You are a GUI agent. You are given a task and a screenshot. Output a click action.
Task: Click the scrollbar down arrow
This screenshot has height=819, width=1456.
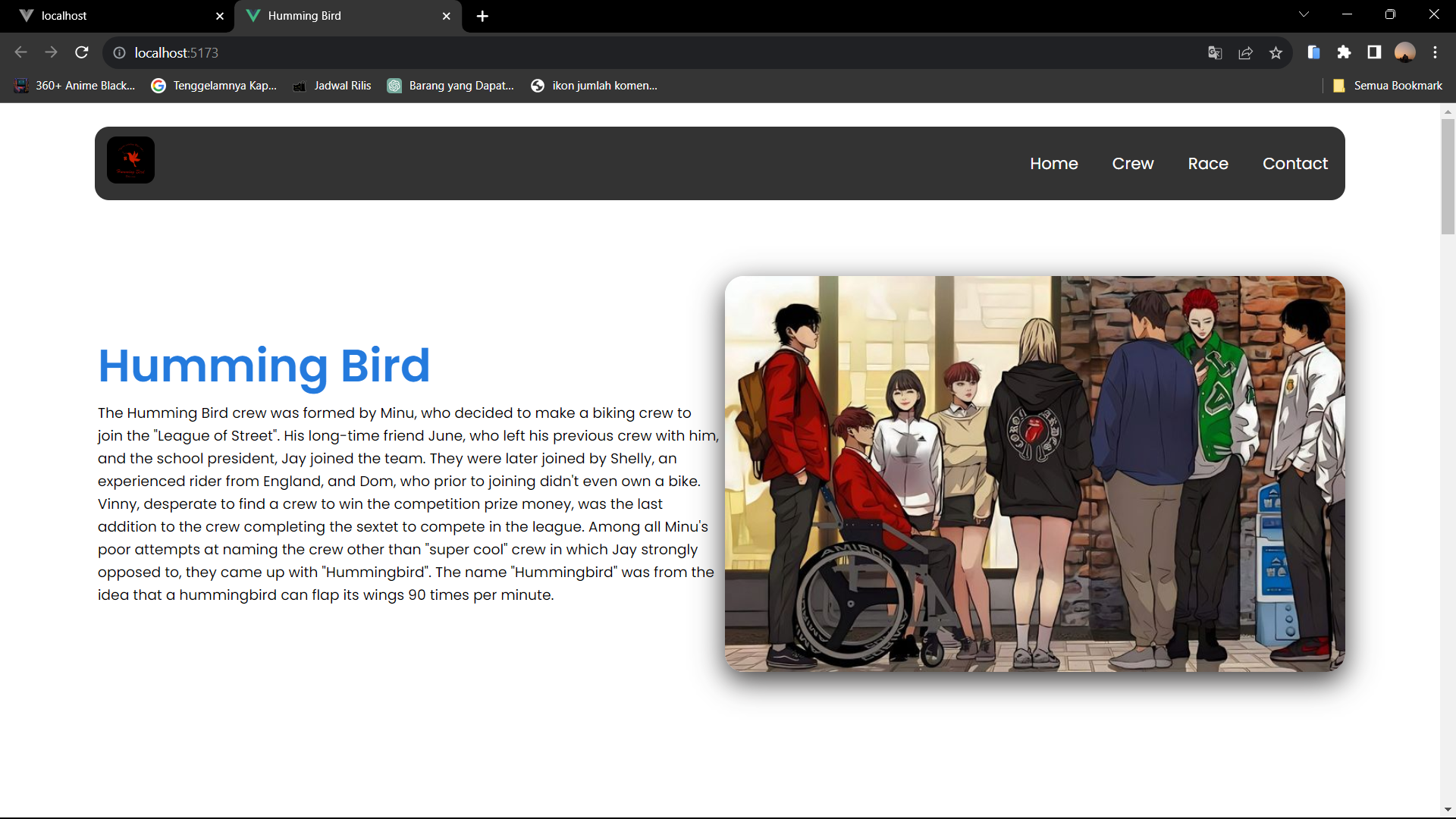click(x=1448, y=810)
